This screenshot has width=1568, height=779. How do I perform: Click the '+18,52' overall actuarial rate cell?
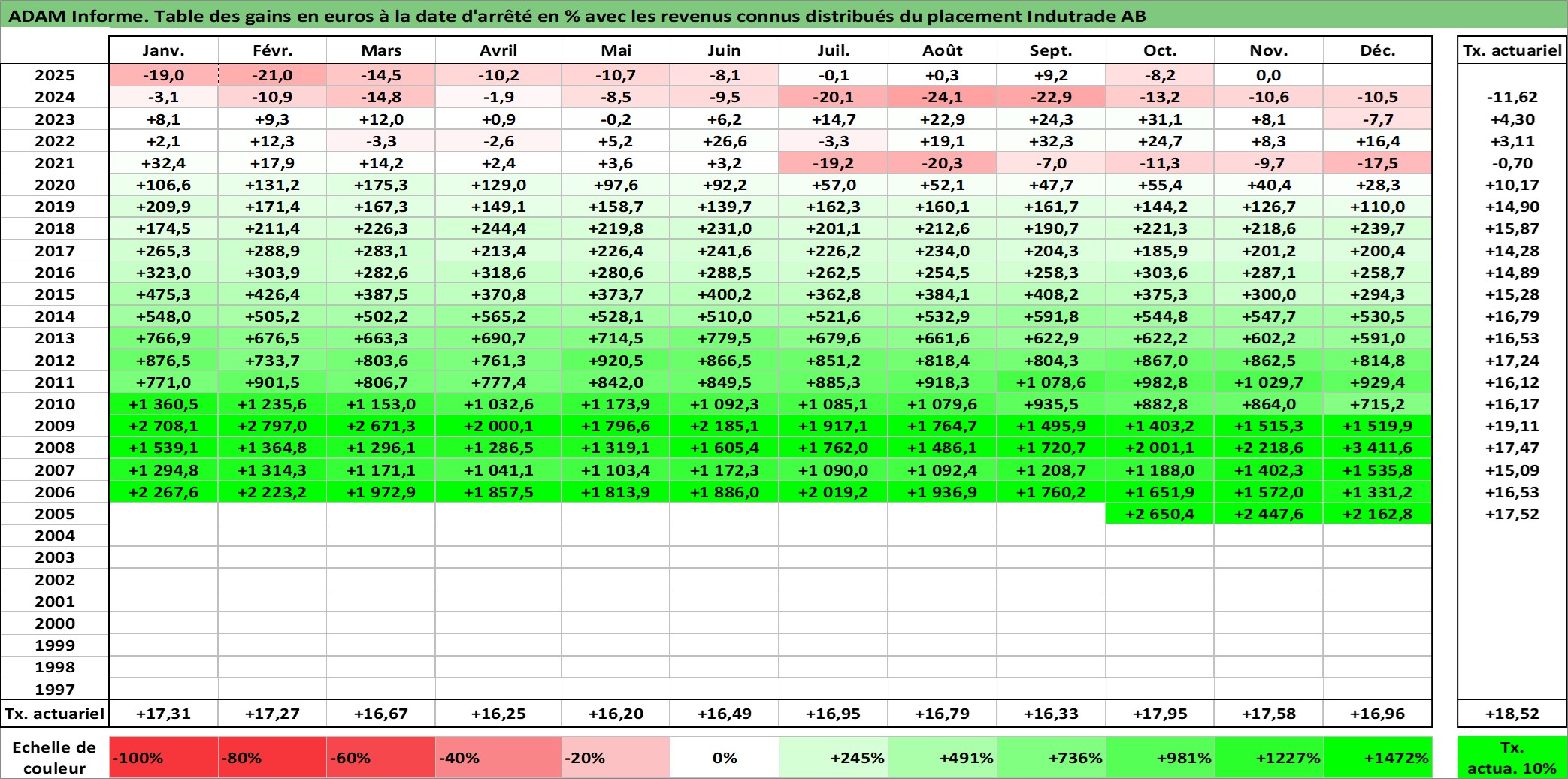1512,714
